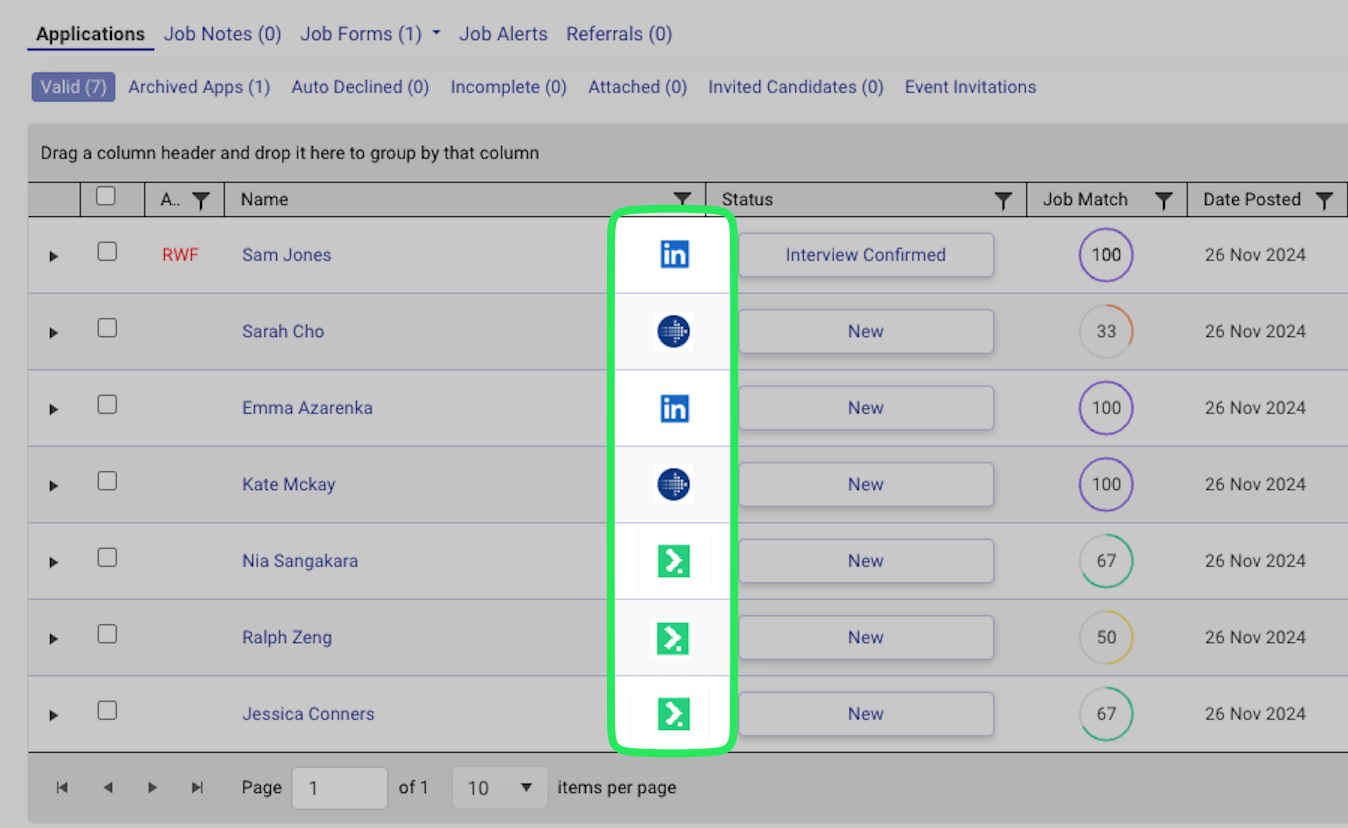
Task: Select the checkbox for Sam Jones
Action: (x=107, y=252)
